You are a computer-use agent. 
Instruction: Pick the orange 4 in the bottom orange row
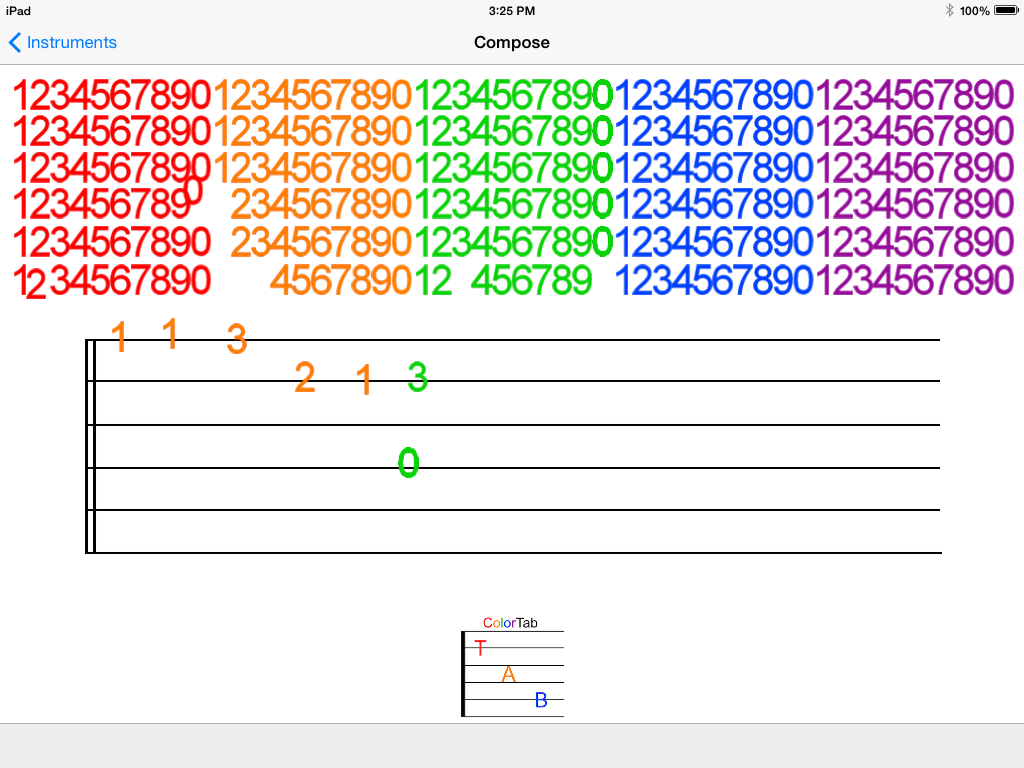tap(281, 281)
